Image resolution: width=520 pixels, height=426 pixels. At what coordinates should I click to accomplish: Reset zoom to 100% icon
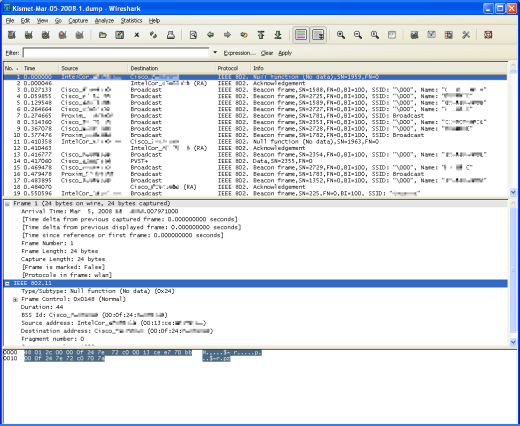click(x=375, y=35)
